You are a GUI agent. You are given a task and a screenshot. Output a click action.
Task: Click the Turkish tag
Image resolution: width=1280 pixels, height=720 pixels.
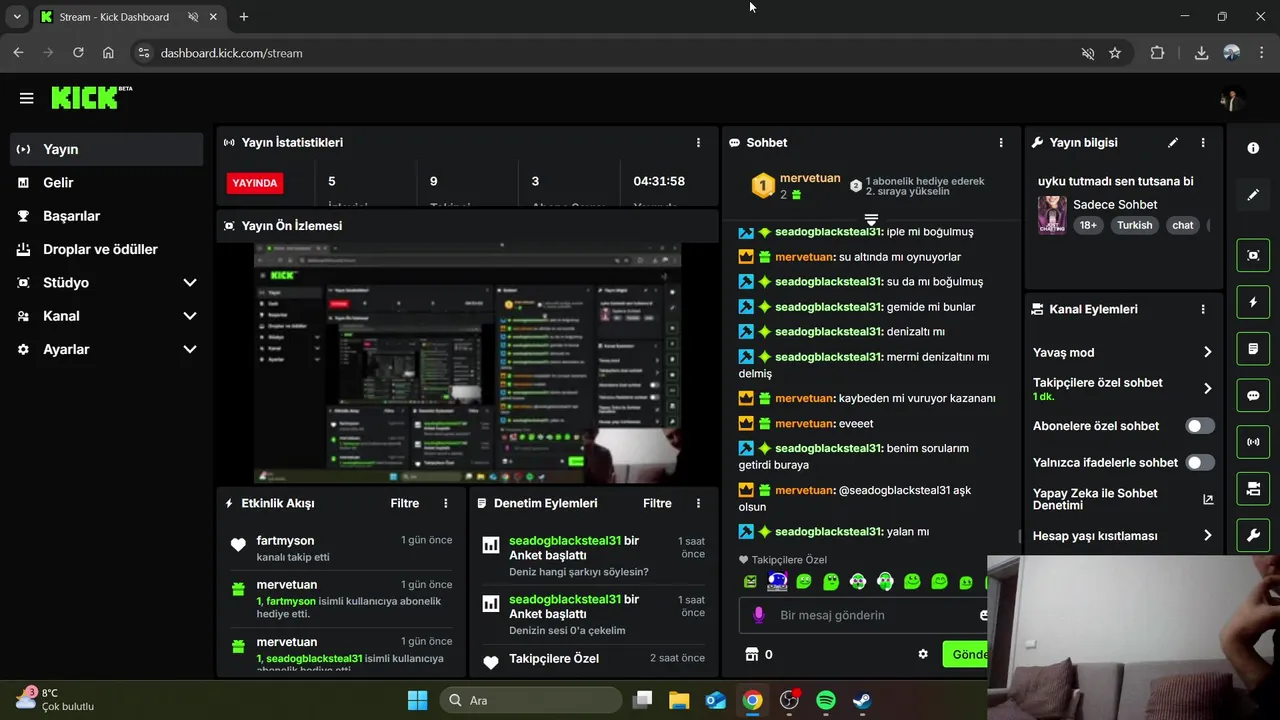(x=1135, y=226)
